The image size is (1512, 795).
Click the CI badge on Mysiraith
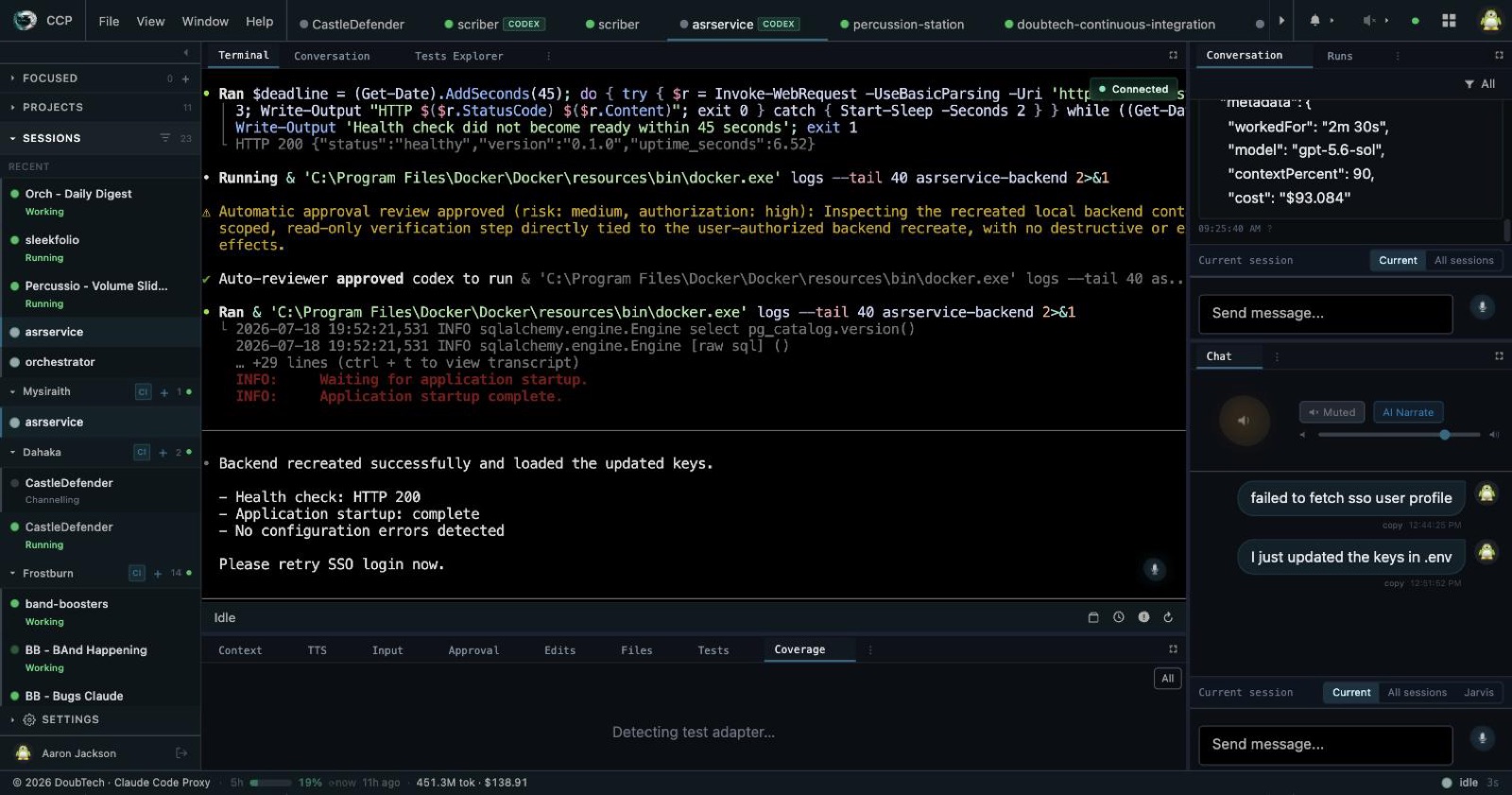(143, 391)
